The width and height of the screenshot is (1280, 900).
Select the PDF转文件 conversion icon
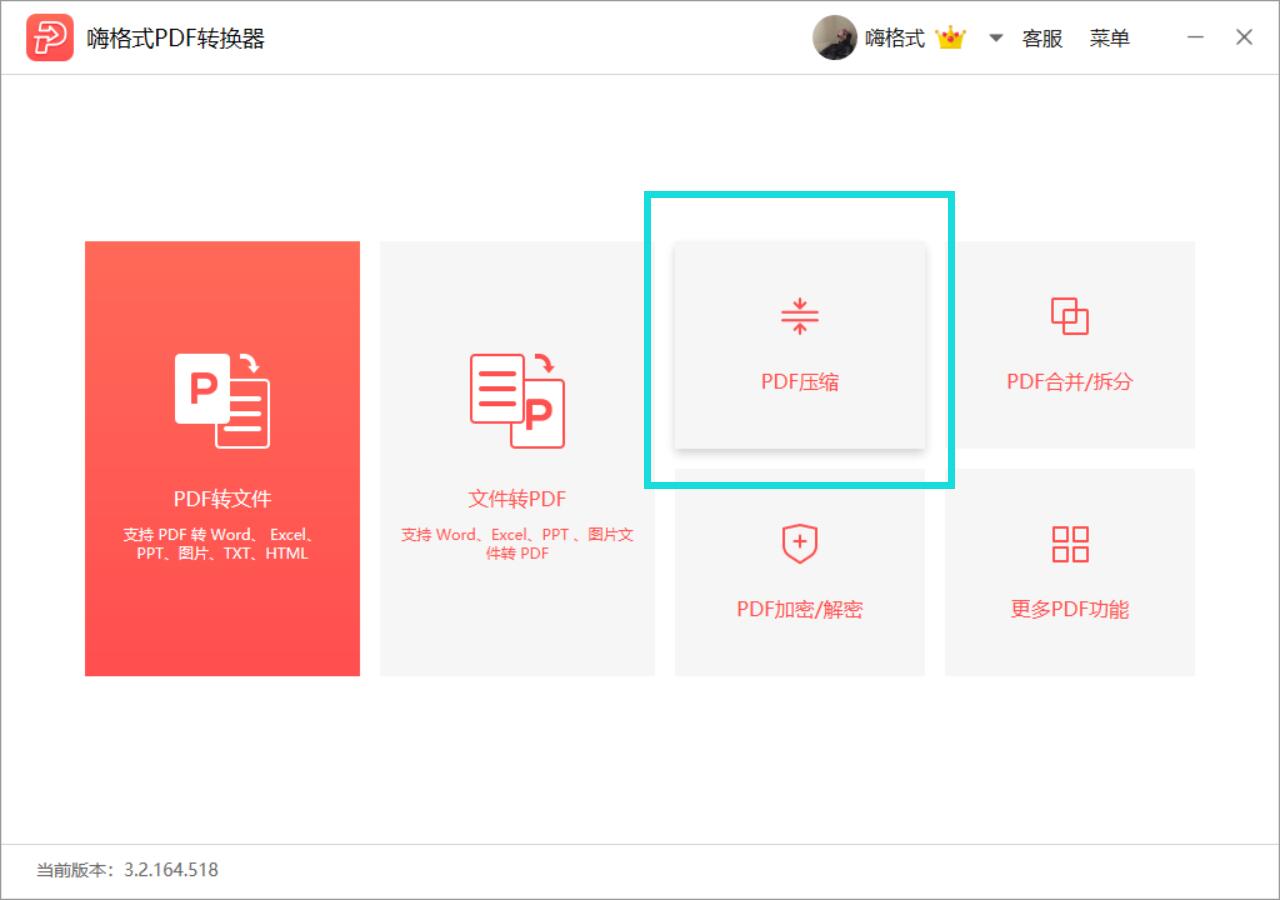pos(222,400)
